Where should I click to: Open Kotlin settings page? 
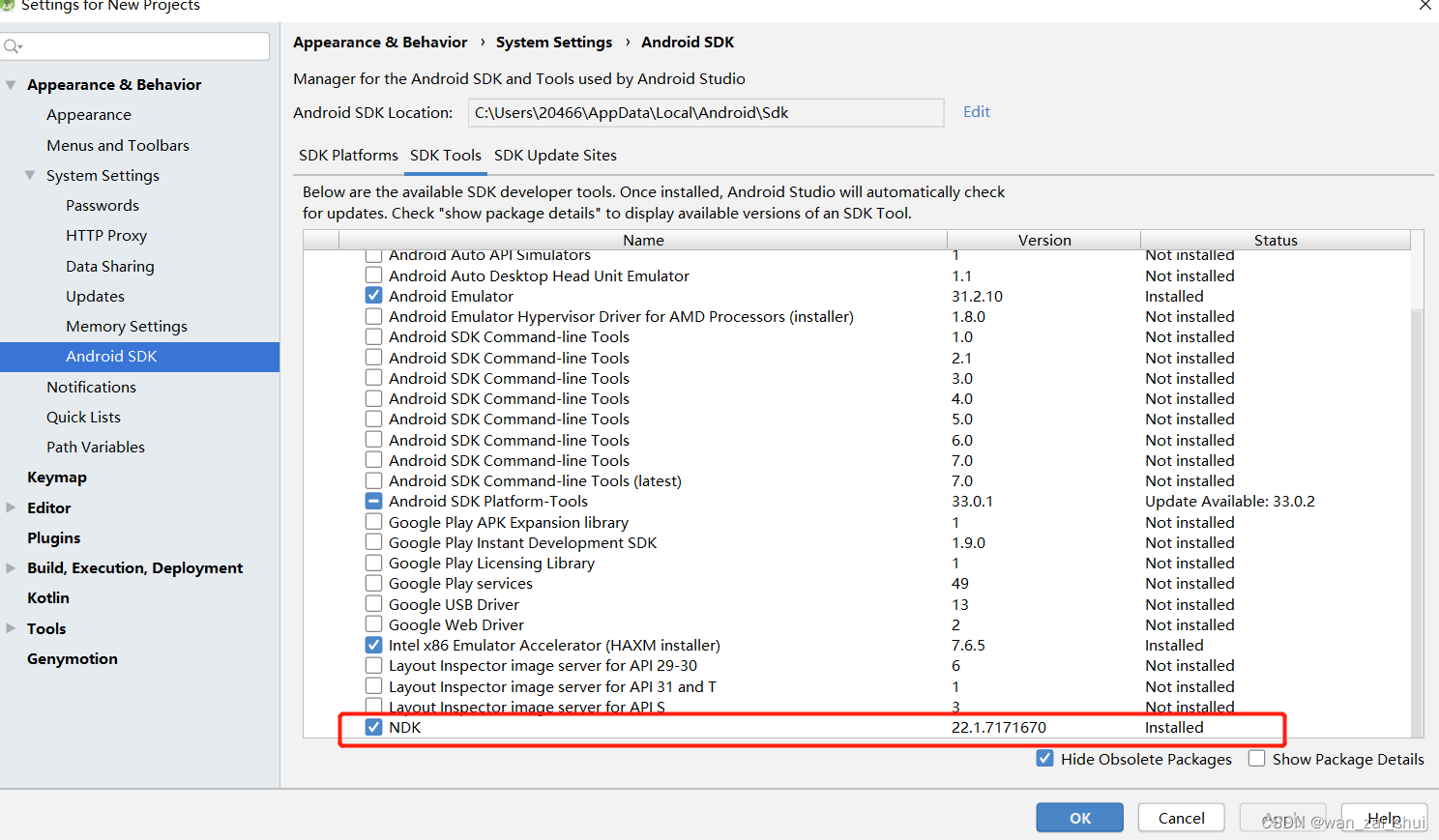click(x=48, y=598)
